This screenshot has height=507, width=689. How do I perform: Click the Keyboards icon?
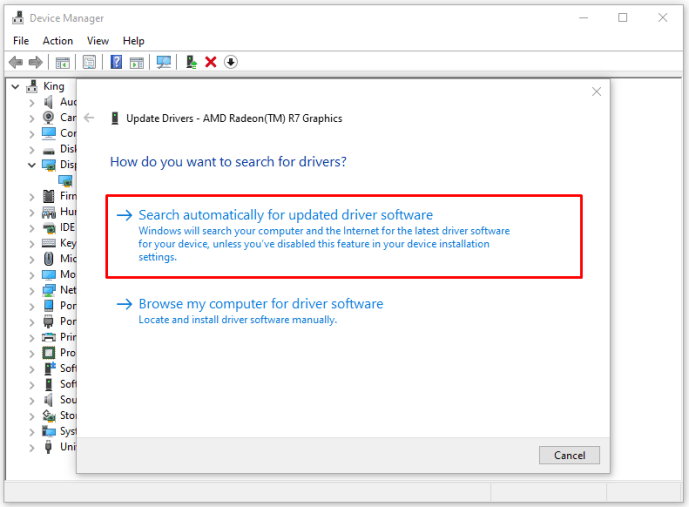point(48,243)
